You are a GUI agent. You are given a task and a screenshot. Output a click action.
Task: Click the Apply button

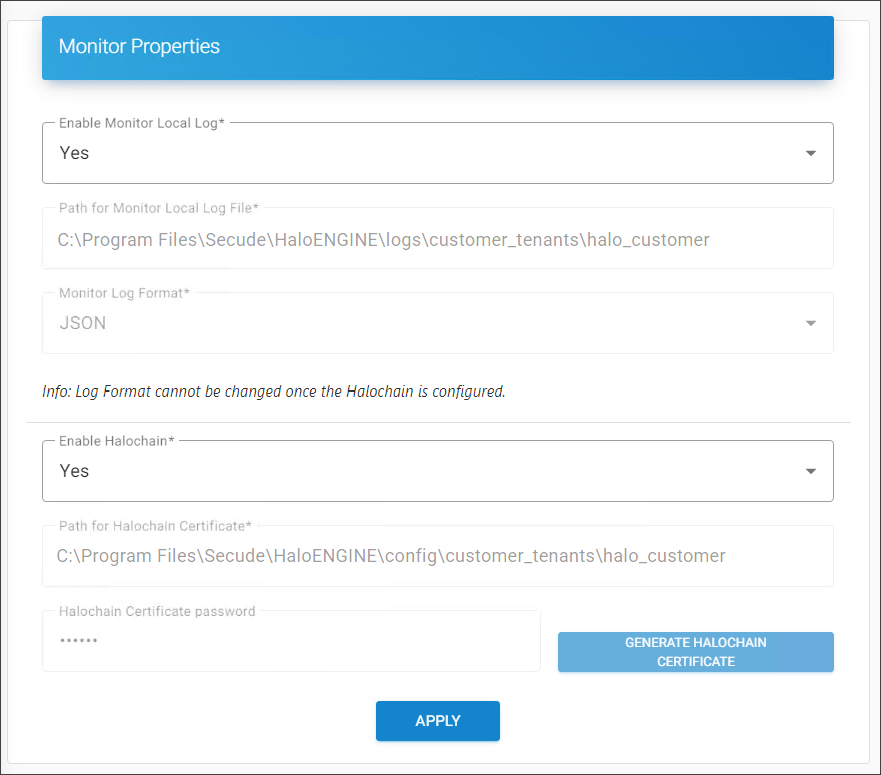tap(437, 720)
